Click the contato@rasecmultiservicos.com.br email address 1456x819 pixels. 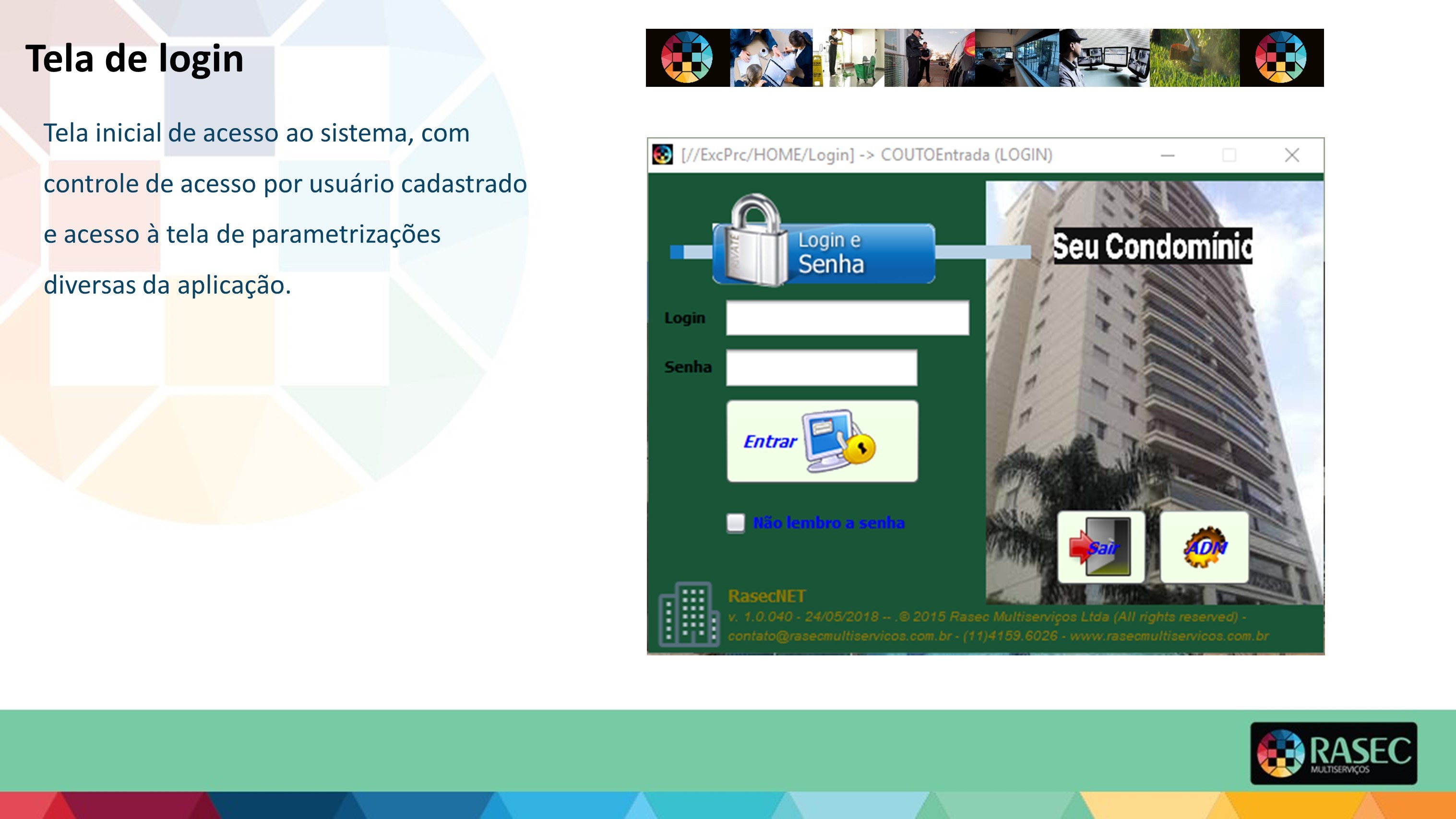coord(839,636)
